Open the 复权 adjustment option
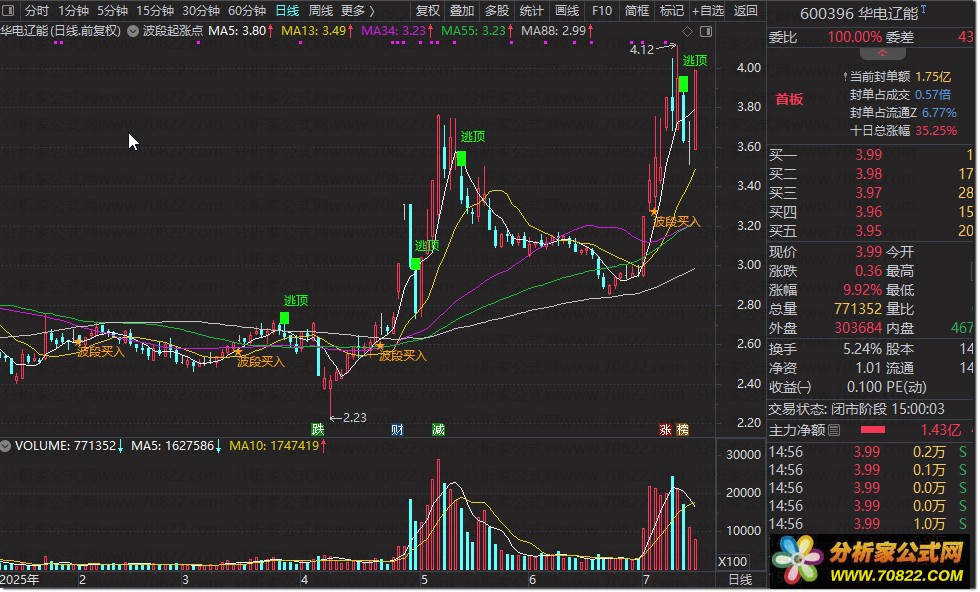The image size is (980, 592). pyautogui.click(x=428, y=11)
